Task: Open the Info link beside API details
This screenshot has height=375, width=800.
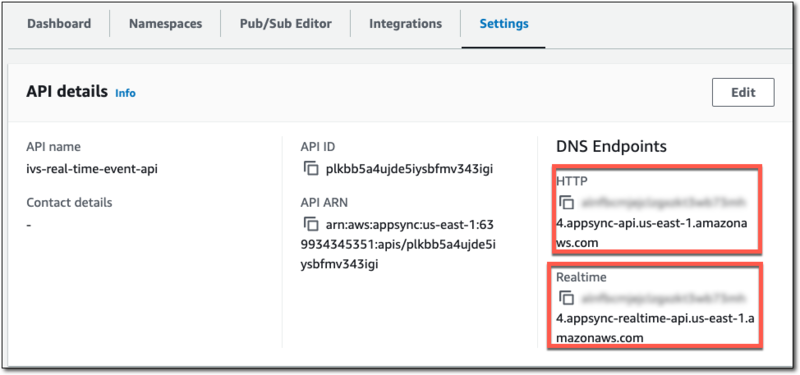Action: click(126, 93)
